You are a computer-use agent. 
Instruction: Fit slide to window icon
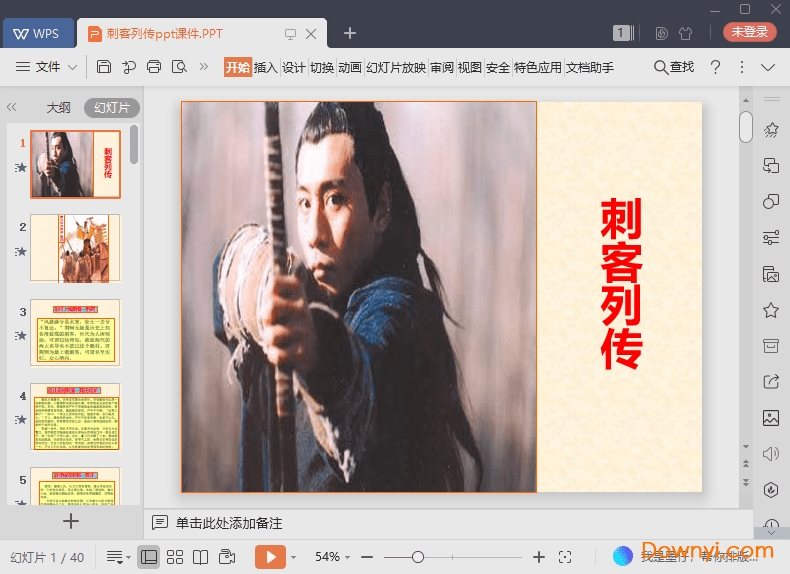[x=565, y=557]
